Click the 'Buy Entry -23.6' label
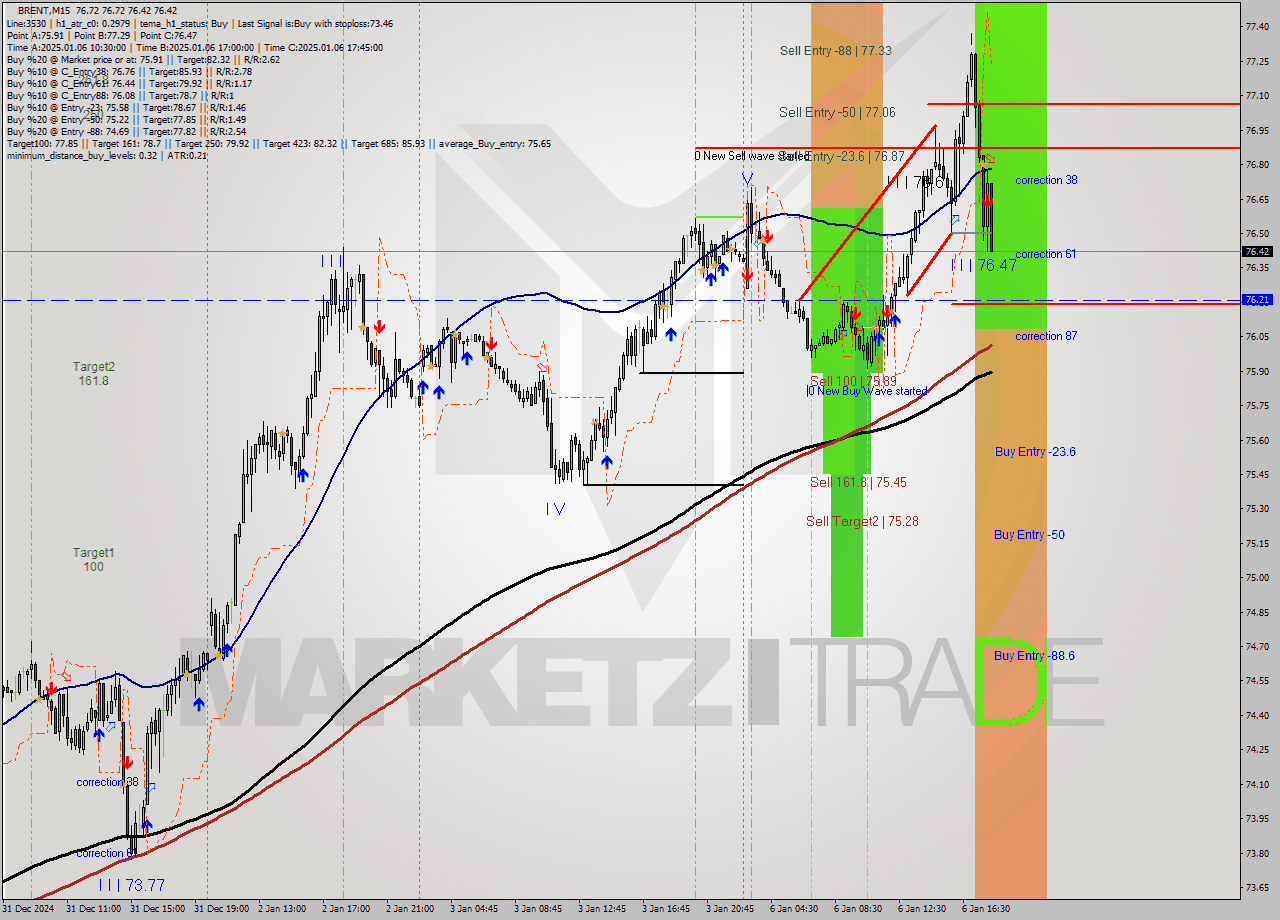Viewport: 1280px width, 920px height. click(x=1035, y=452)
